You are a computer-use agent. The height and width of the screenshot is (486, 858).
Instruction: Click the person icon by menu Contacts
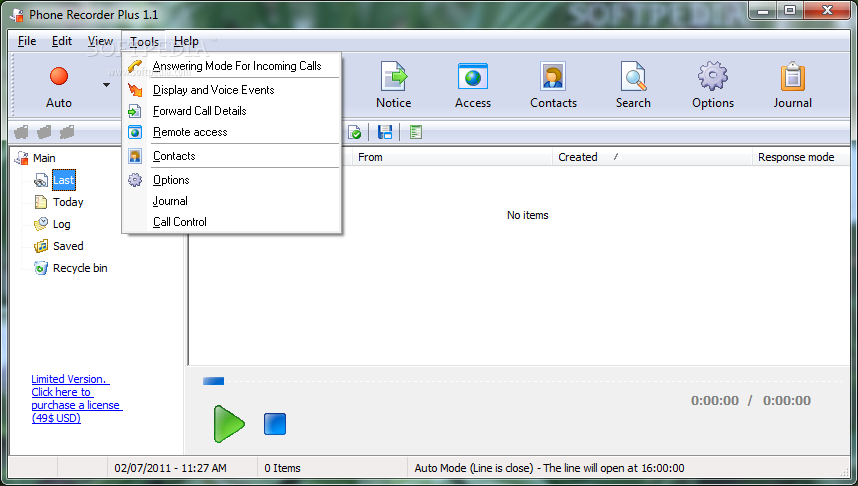tap(135, 156)
